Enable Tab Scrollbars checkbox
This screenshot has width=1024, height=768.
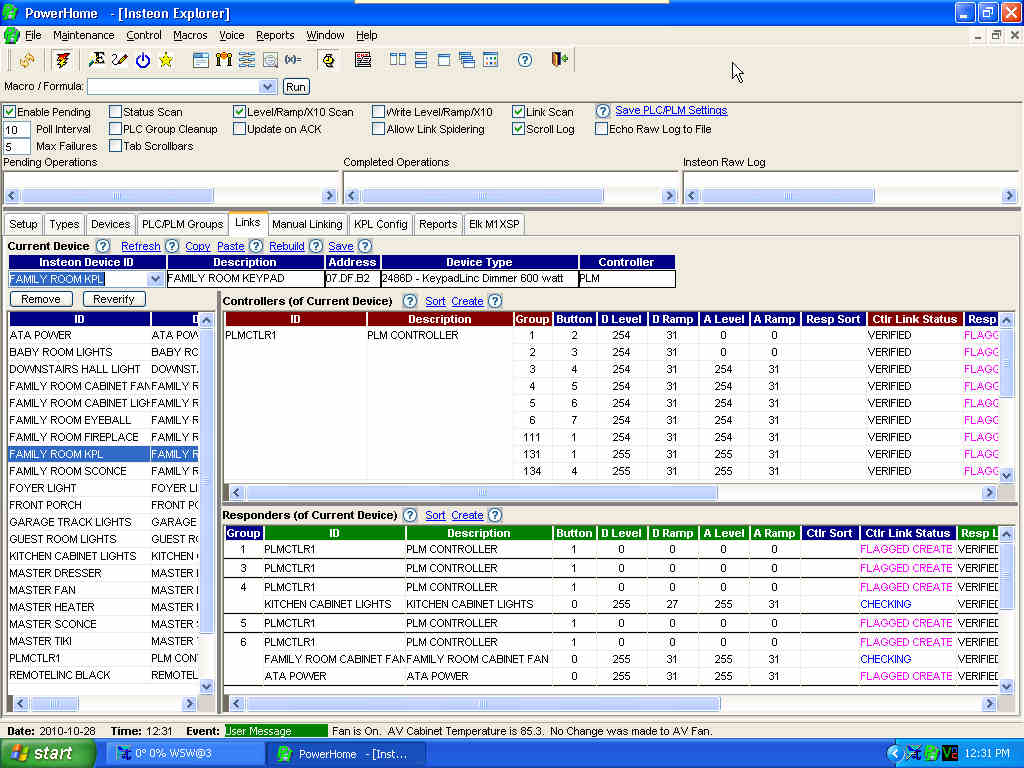[116, 146]
